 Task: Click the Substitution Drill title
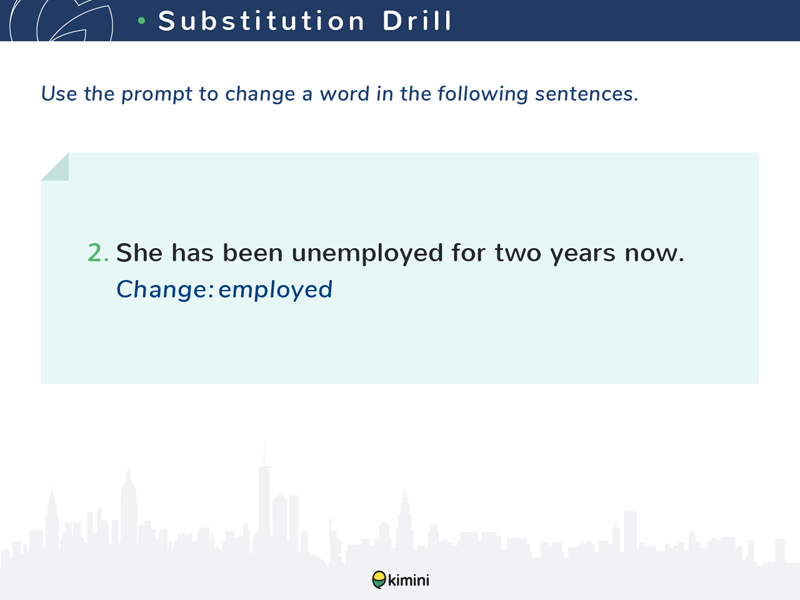[305, 21]
